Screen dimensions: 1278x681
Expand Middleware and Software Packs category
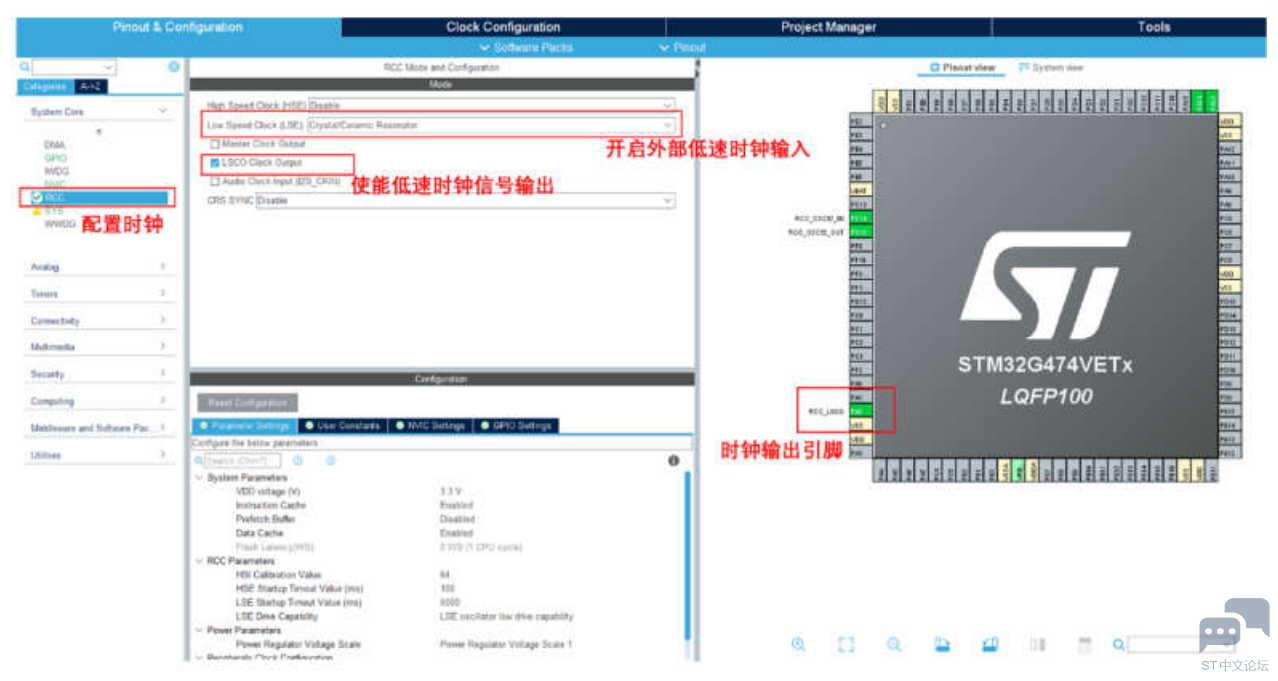[99, 428]
